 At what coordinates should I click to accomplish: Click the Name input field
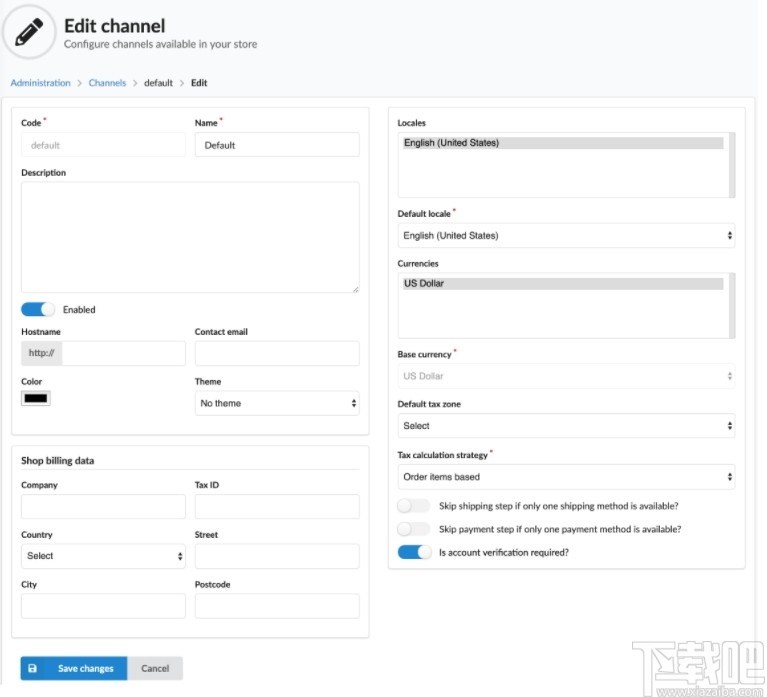pos(277,145)
